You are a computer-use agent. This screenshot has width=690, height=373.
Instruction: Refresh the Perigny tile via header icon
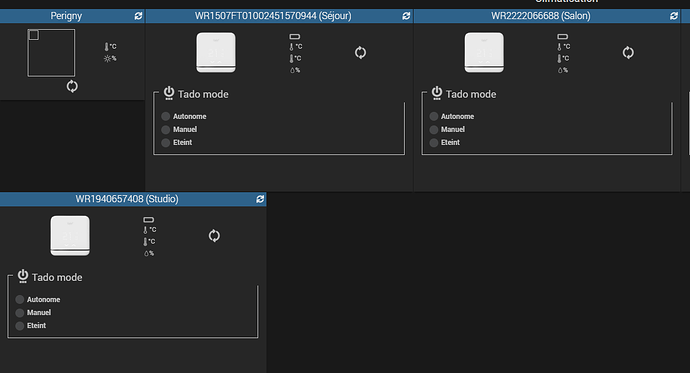138,16
